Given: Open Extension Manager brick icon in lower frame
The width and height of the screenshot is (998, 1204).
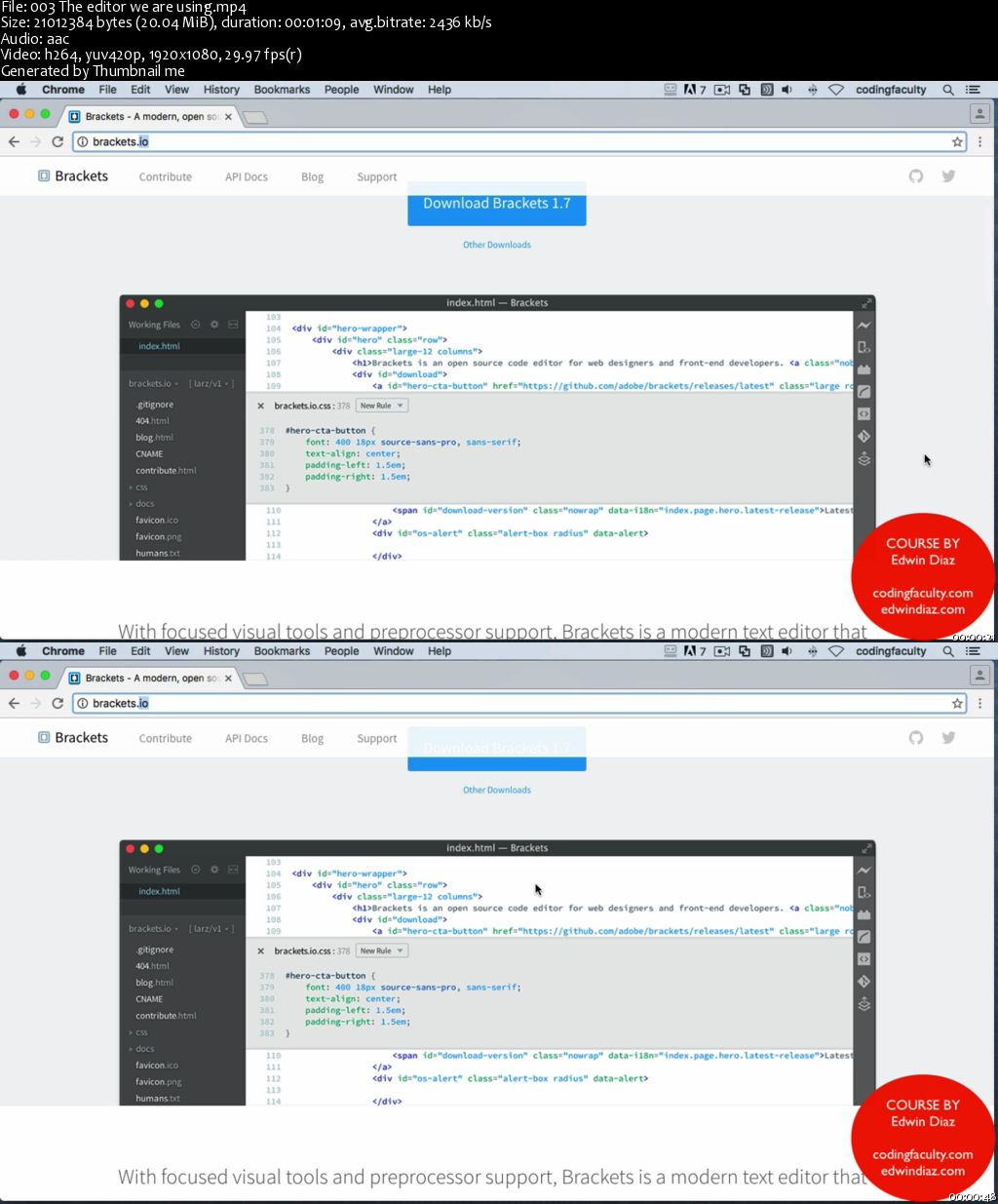Looking at the screenshot, I should (864, 914).
